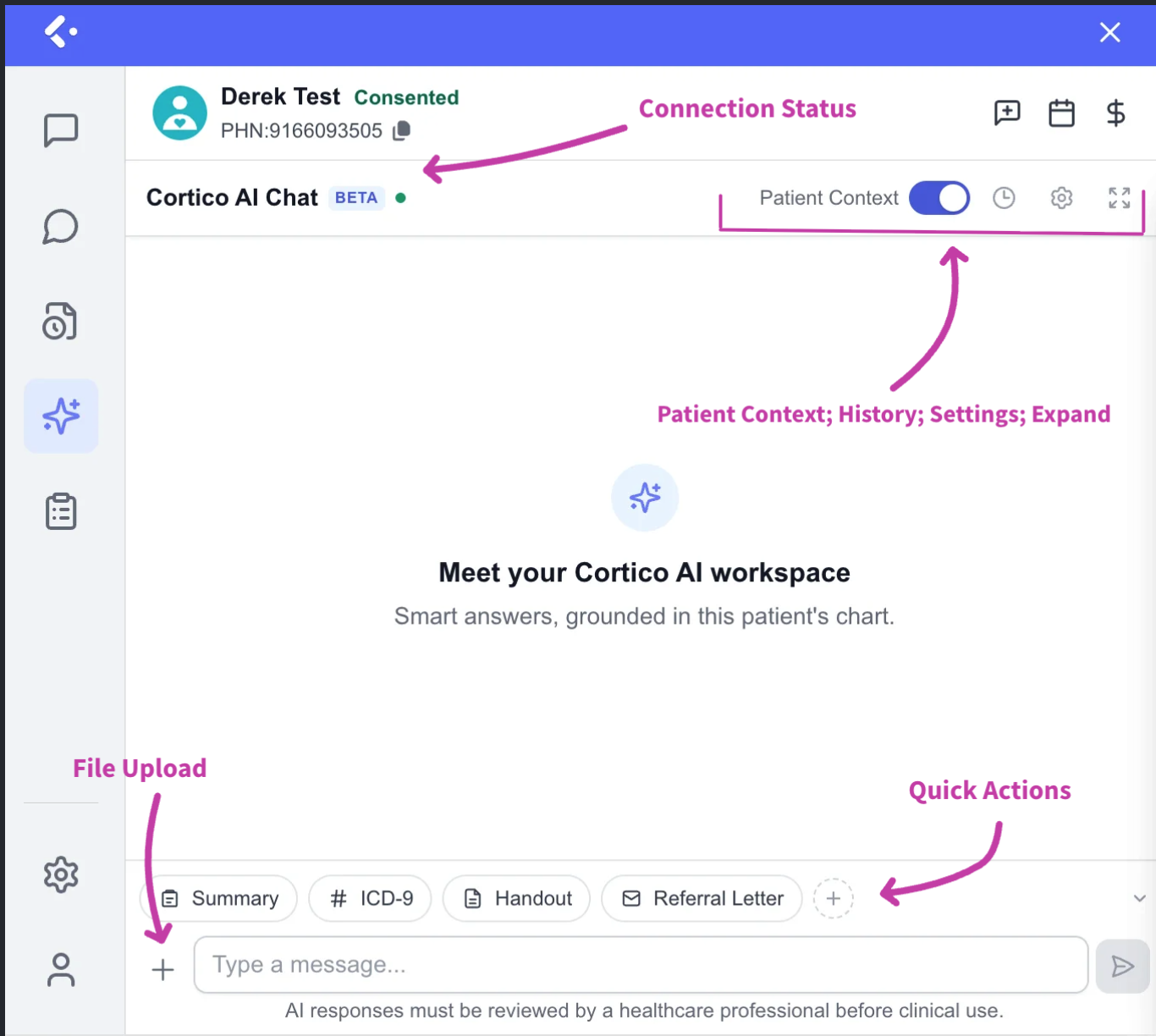This screenshot has width=1156, height=1036.
Task: Click the Handout quick action
Action: pyautogui.click(x=516, y=898)
